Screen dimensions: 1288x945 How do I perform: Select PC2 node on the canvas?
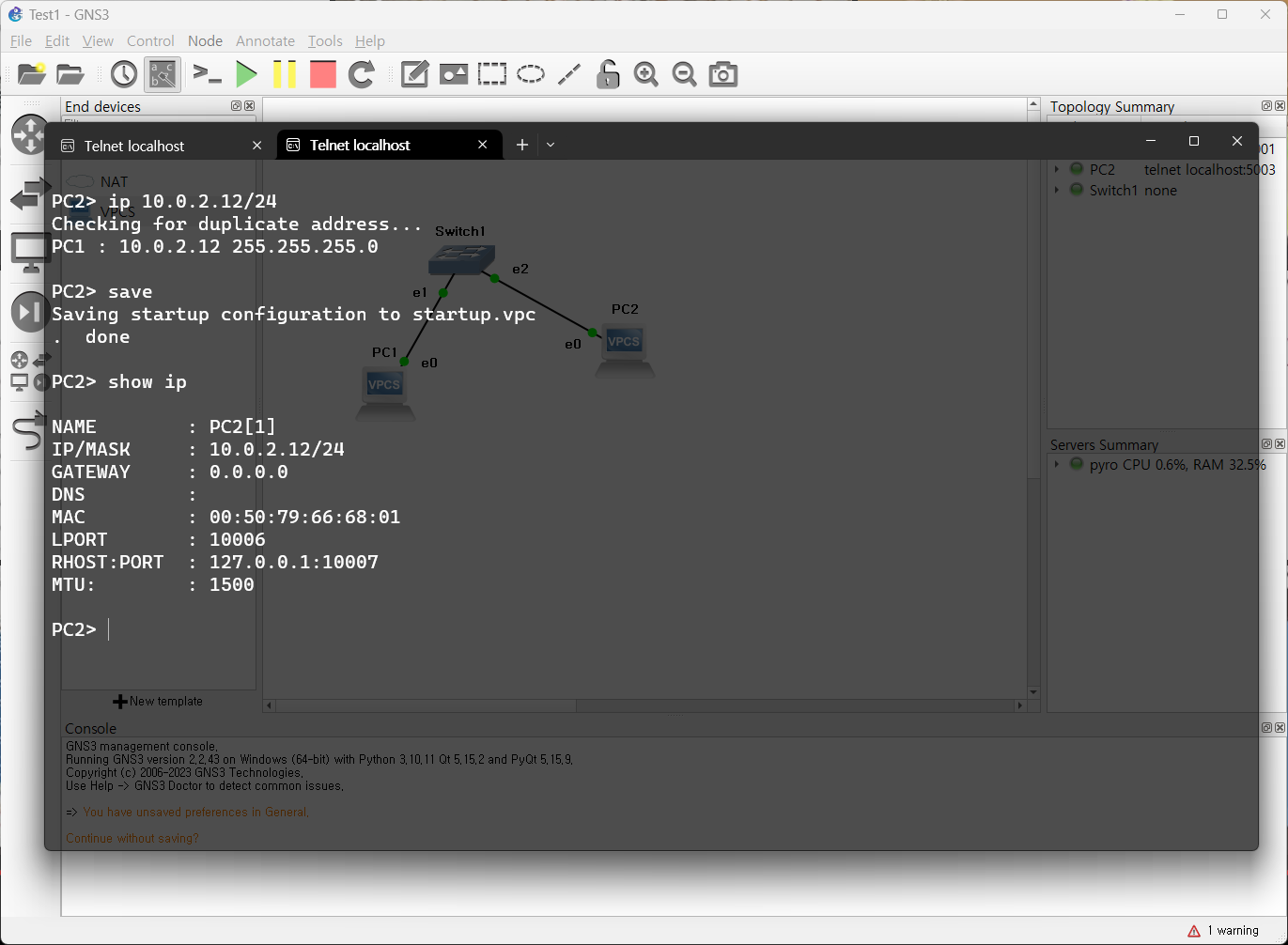click(625, 350)
